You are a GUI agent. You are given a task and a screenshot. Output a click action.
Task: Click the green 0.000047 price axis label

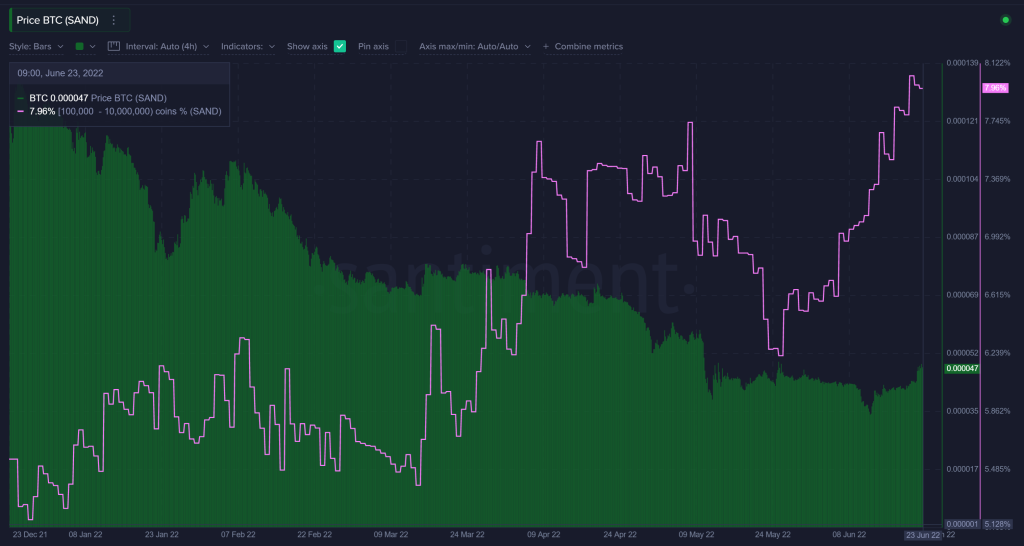pyautogui.click(x=961, y=369)
